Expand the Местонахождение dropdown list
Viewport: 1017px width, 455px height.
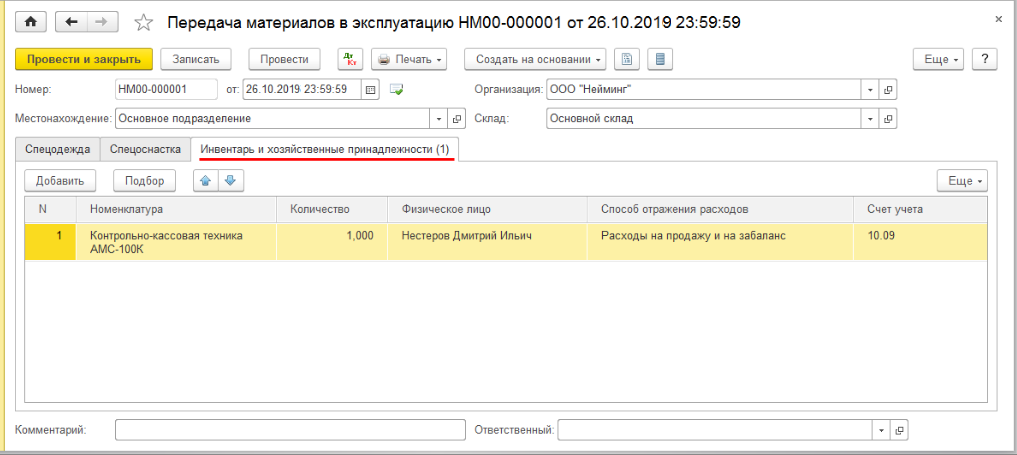(439, 119)
